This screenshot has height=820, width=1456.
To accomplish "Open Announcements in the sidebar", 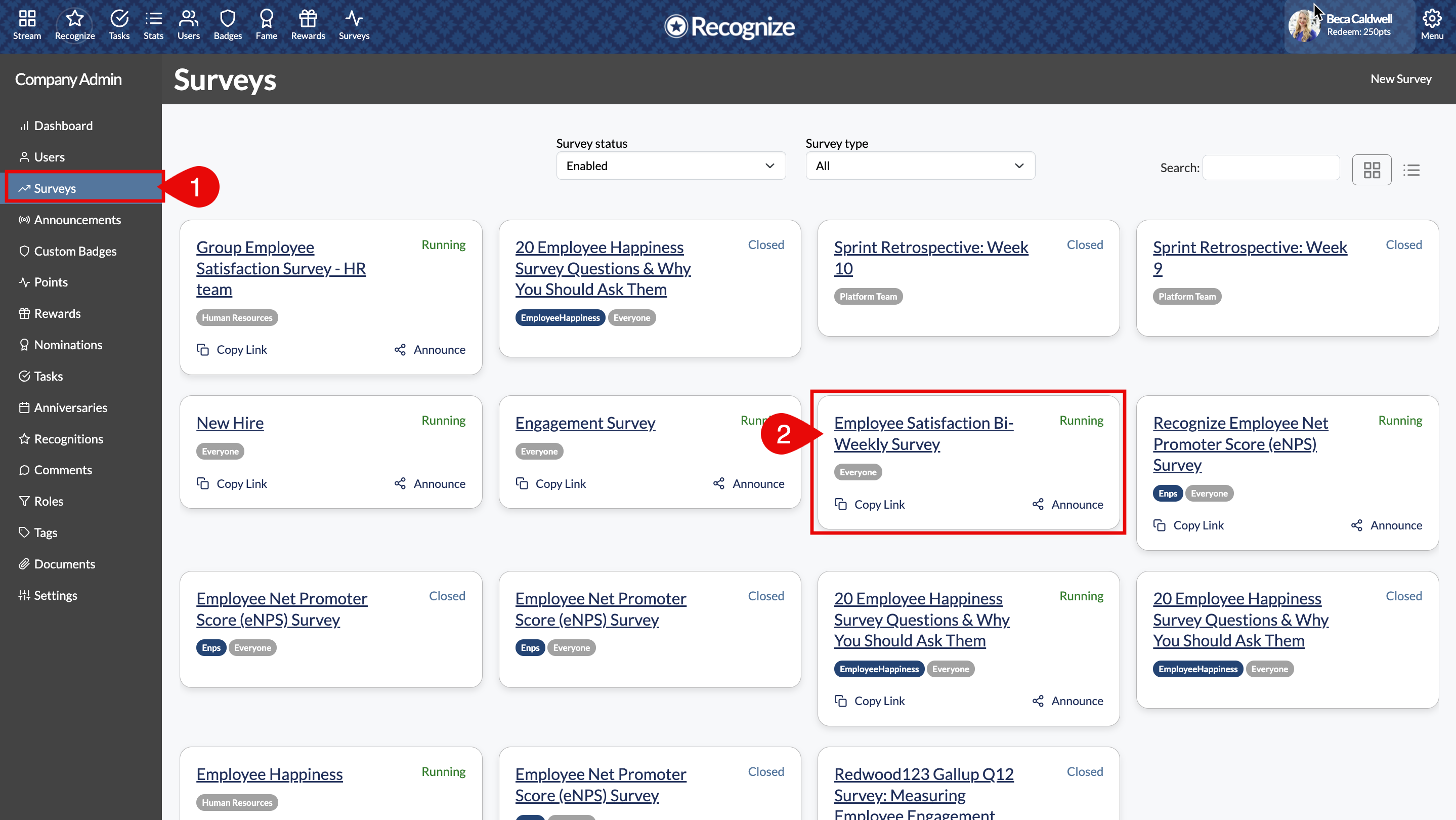I will (77, 219).
